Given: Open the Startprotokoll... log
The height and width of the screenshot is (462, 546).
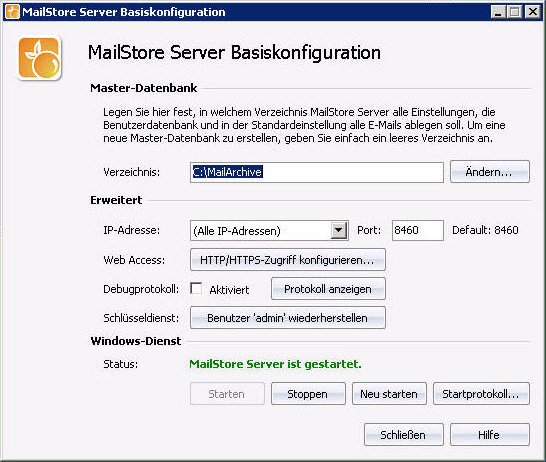Looking at the screenshot, I should (x=481, y=394).
